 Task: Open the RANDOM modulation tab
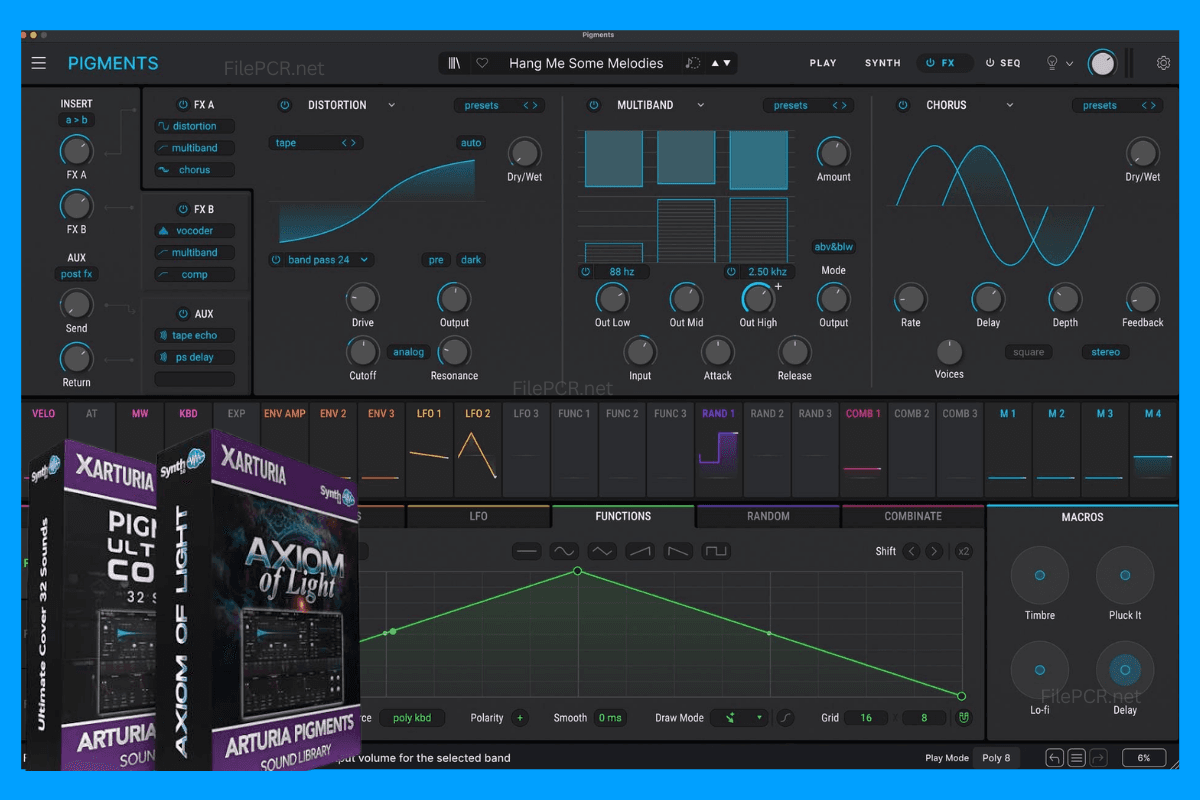(x=768, y=517)
